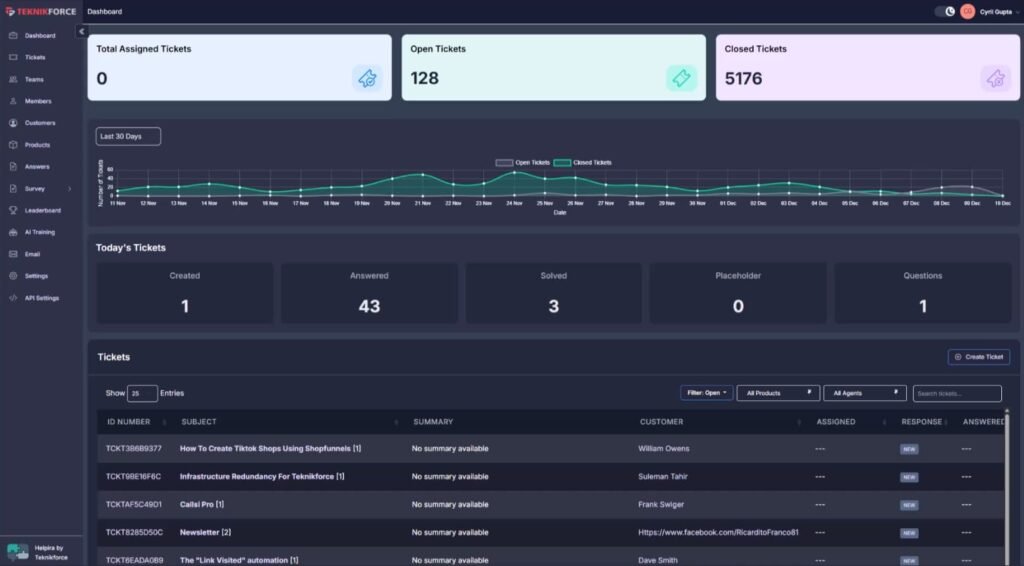
Task: Click the Create Ticket button
Action: [x=979, y=357]
